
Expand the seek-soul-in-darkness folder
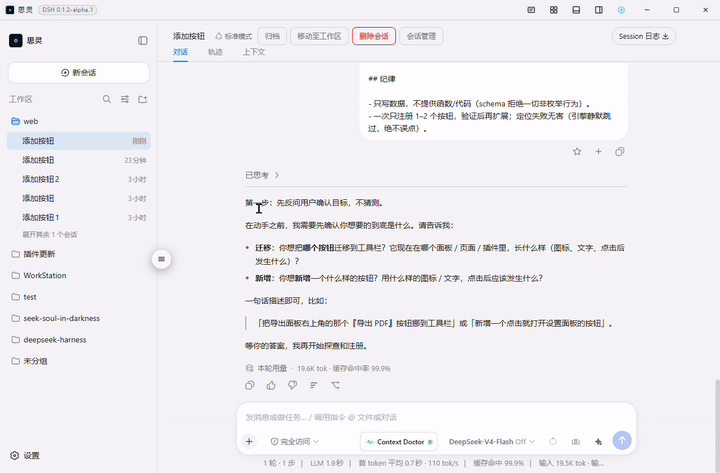[79, 318]
